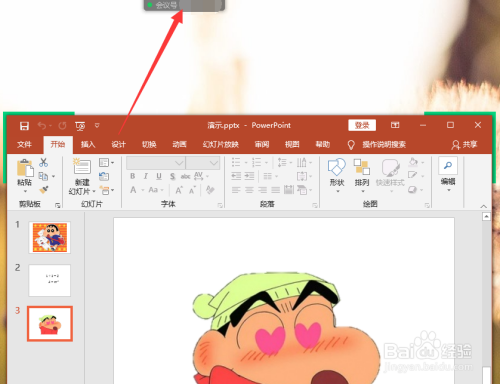Open the Slide Show ribbon tab
The width and height of the screenshot is (500, 384).
tap(221, 144)
